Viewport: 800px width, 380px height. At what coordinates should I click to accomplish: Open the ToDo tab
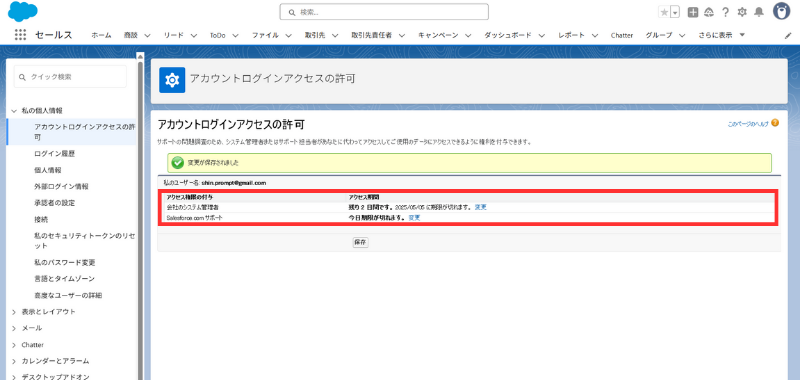[x=217, y=35]
